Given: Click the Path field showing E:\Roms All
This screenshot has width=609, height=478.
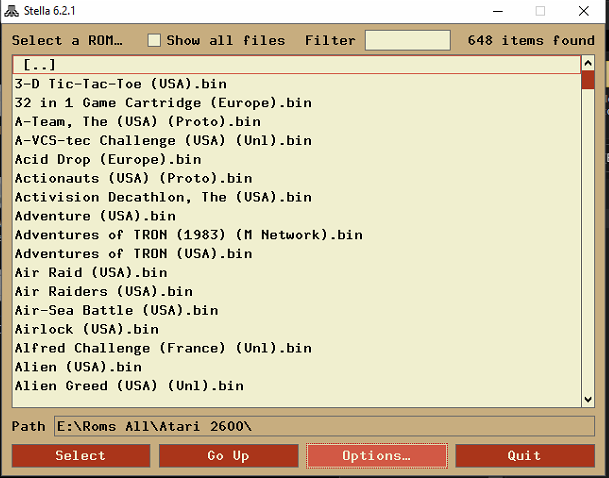Looking at the screenshot, I should pos(324,427).
